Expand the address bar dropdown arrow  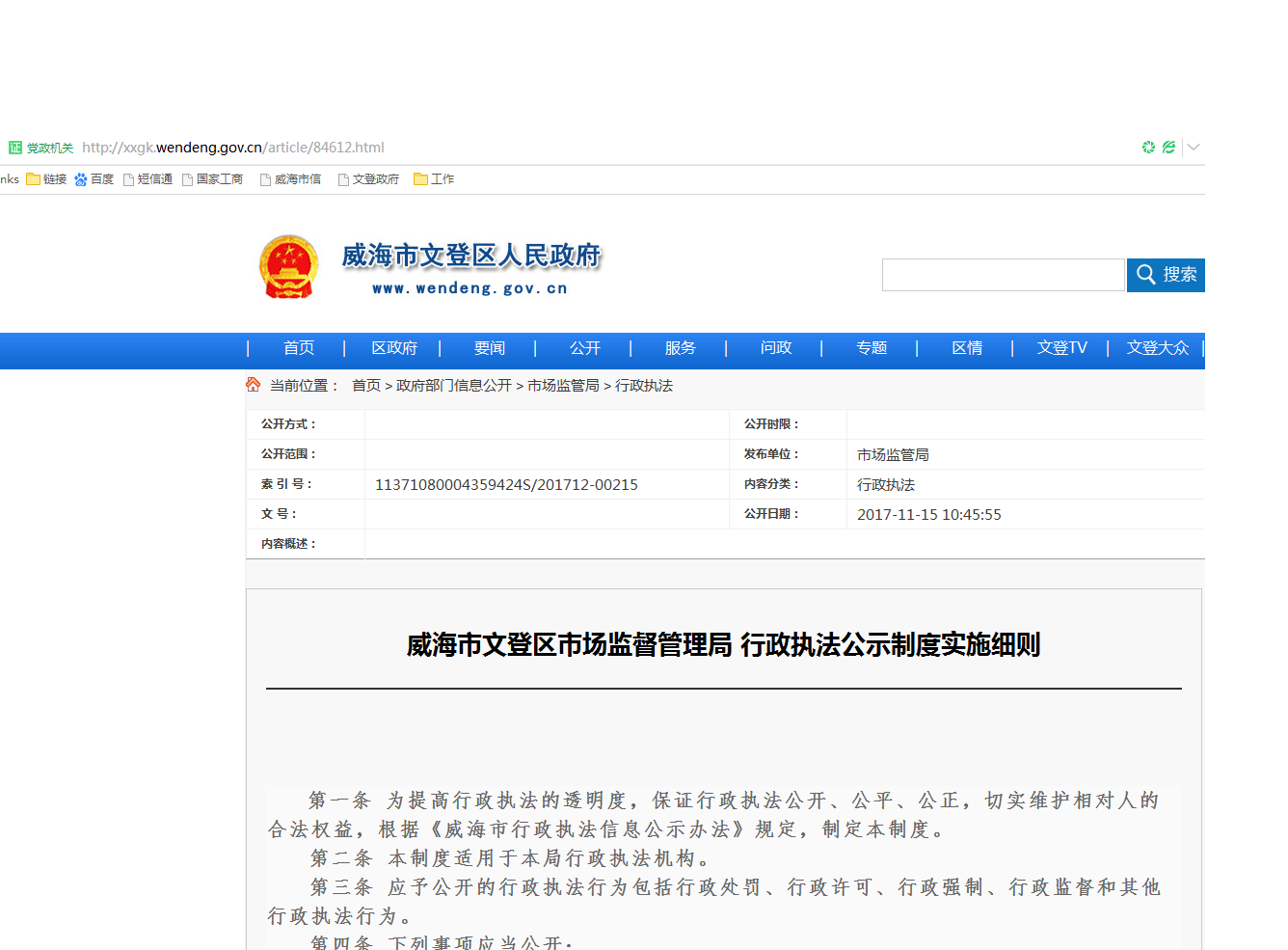(1194, 148)
